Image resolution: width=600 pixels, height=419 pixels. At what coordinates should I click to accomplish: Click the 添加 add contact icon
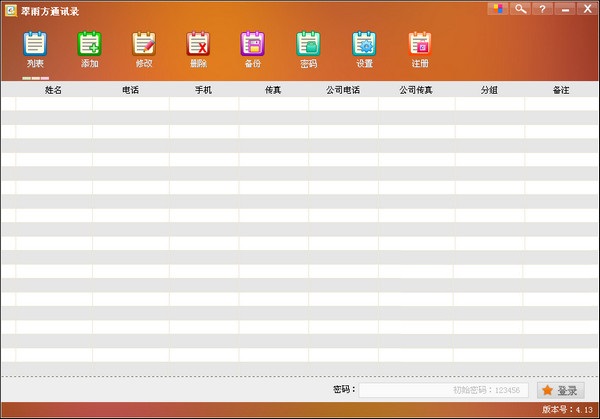90,50
